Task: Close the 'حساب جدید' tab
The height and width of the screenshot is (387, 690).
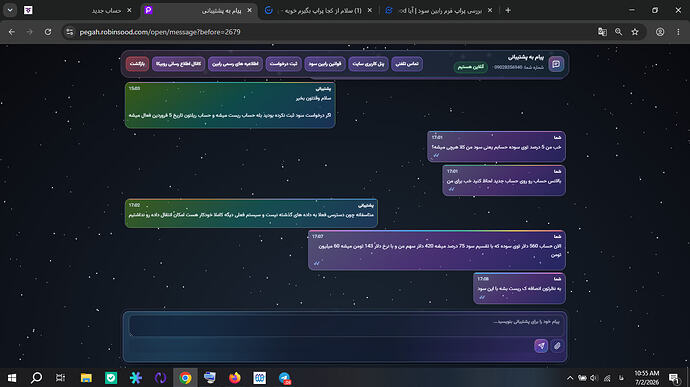Action: (x=129, y=10)
